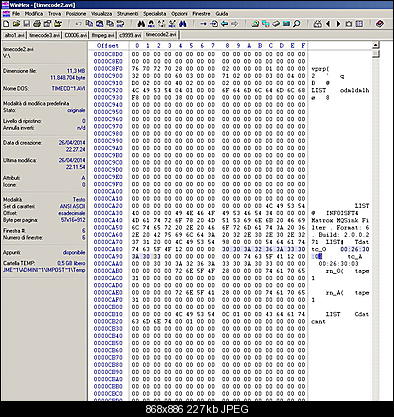The width and height of the screenshot is (394, 417).
Task: Click the '0,5 GB libero' TEMP folder value
Action: tap(71, 263)
